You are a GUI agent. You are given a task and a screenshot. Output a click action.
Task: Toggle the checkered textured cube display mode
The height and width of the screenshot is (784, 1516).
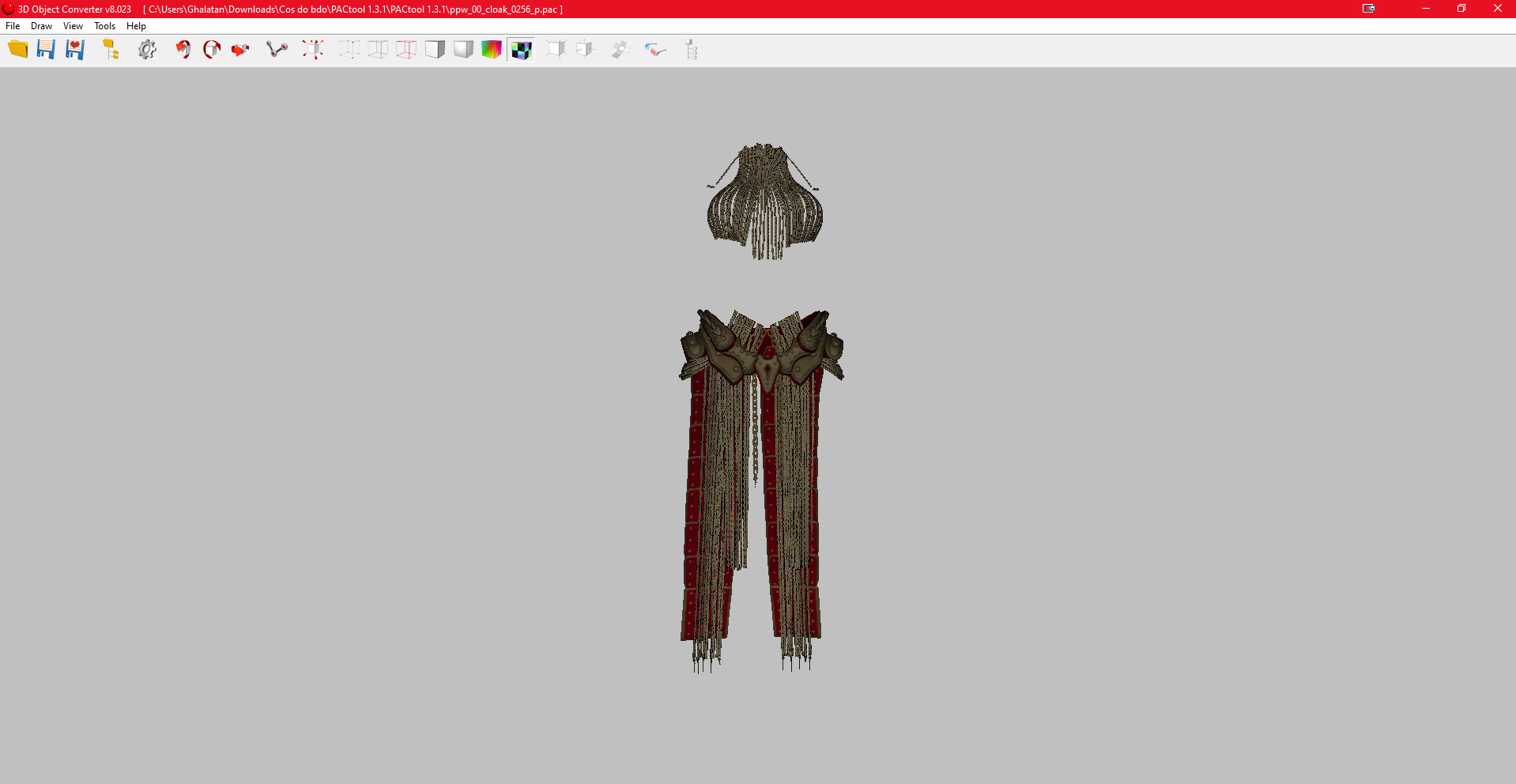(521, 50)
